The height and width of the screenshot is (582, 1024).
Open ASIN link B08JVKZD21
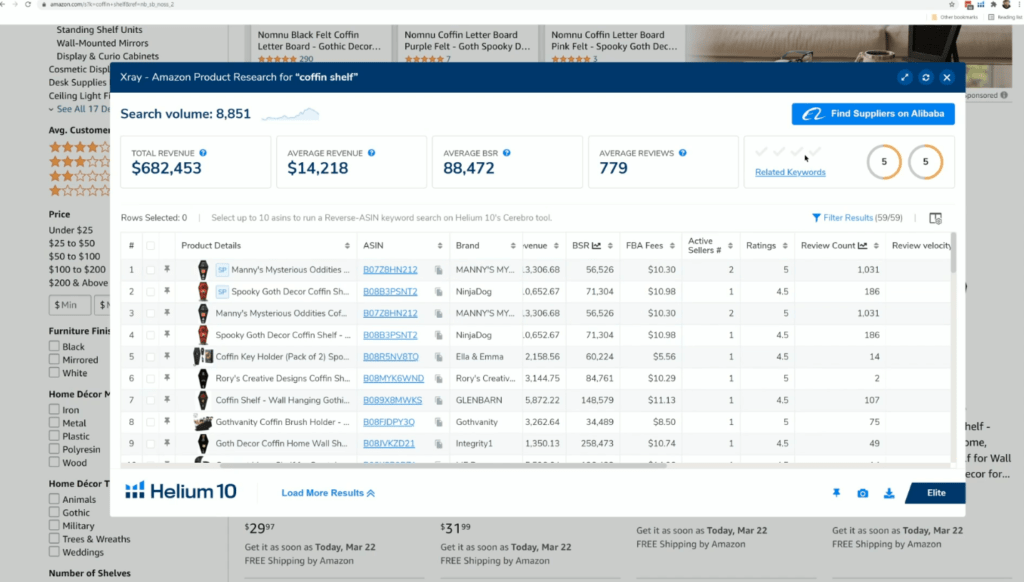(x=389, y=444)
